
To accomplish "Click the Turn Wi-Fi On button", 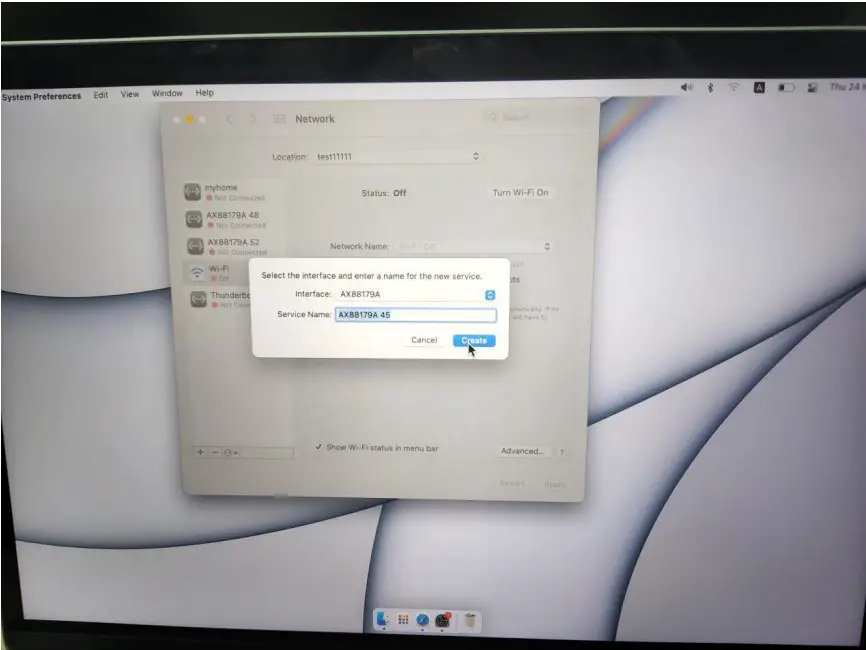I will 520,193.
